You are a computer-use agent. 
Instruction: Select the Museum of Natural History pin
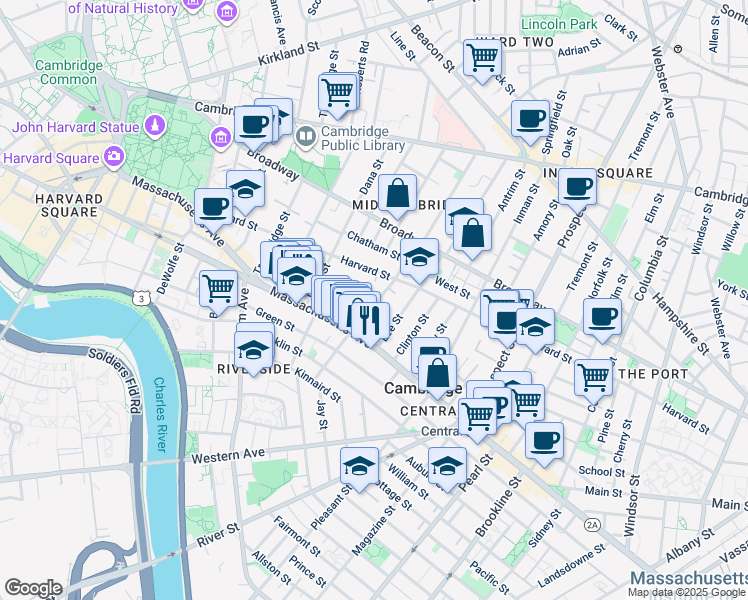[228, 10]
